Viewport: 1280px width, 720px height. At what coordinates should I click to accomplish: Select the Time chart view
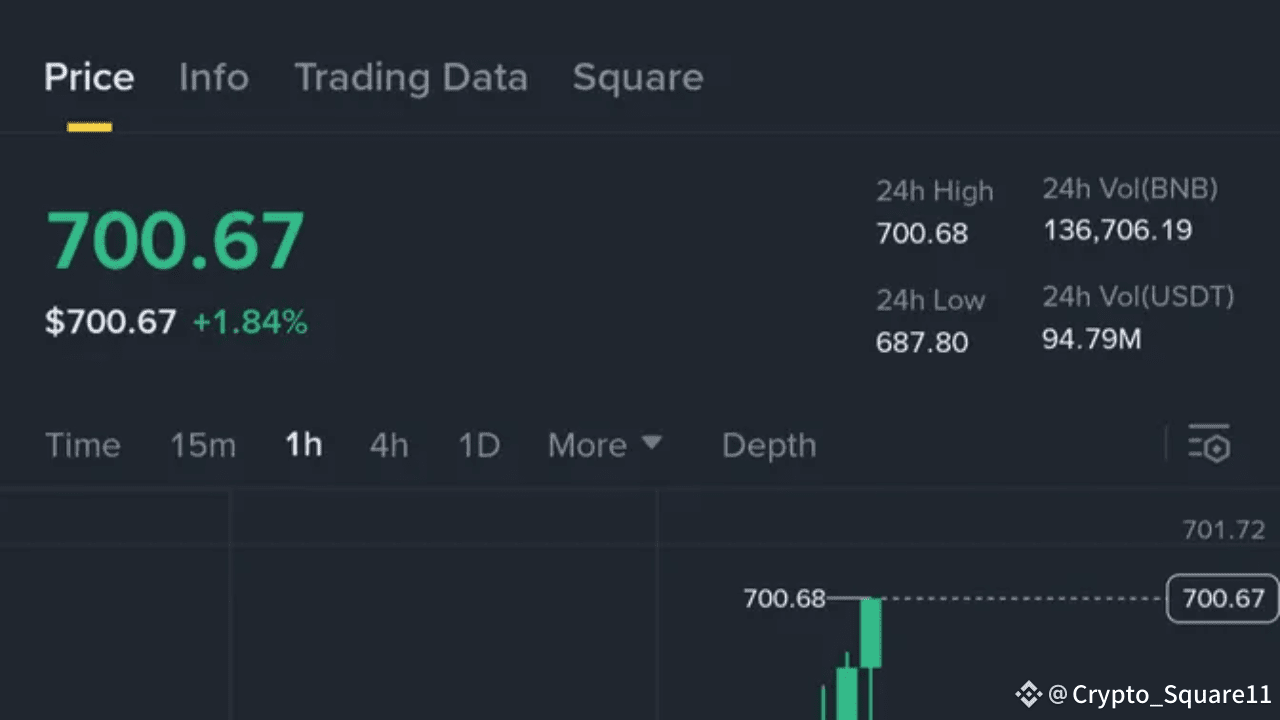(x=83, y=445)
